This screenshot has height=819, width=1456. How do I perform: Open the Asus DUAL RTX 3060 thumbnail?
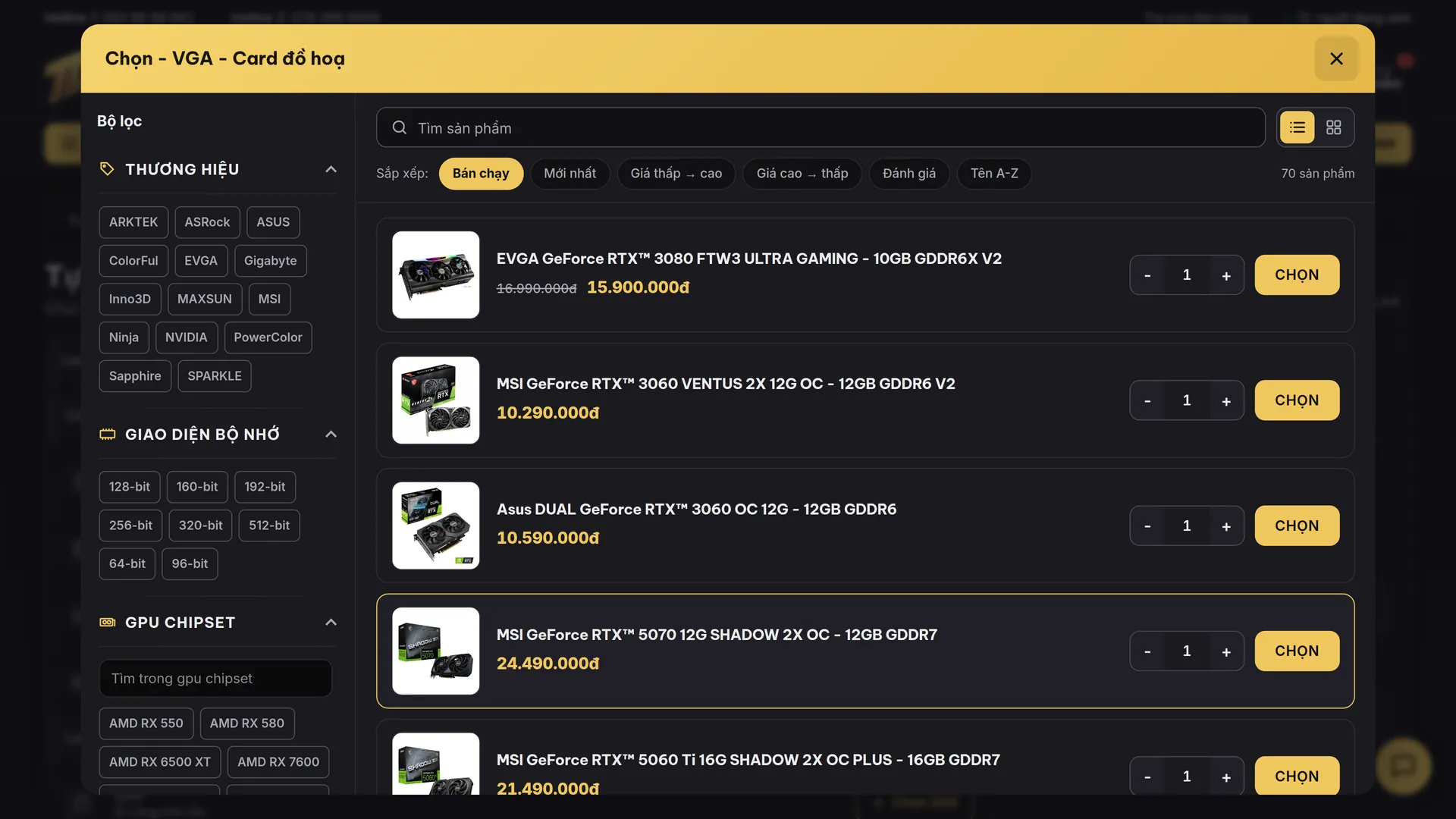[x=436, y=526]
